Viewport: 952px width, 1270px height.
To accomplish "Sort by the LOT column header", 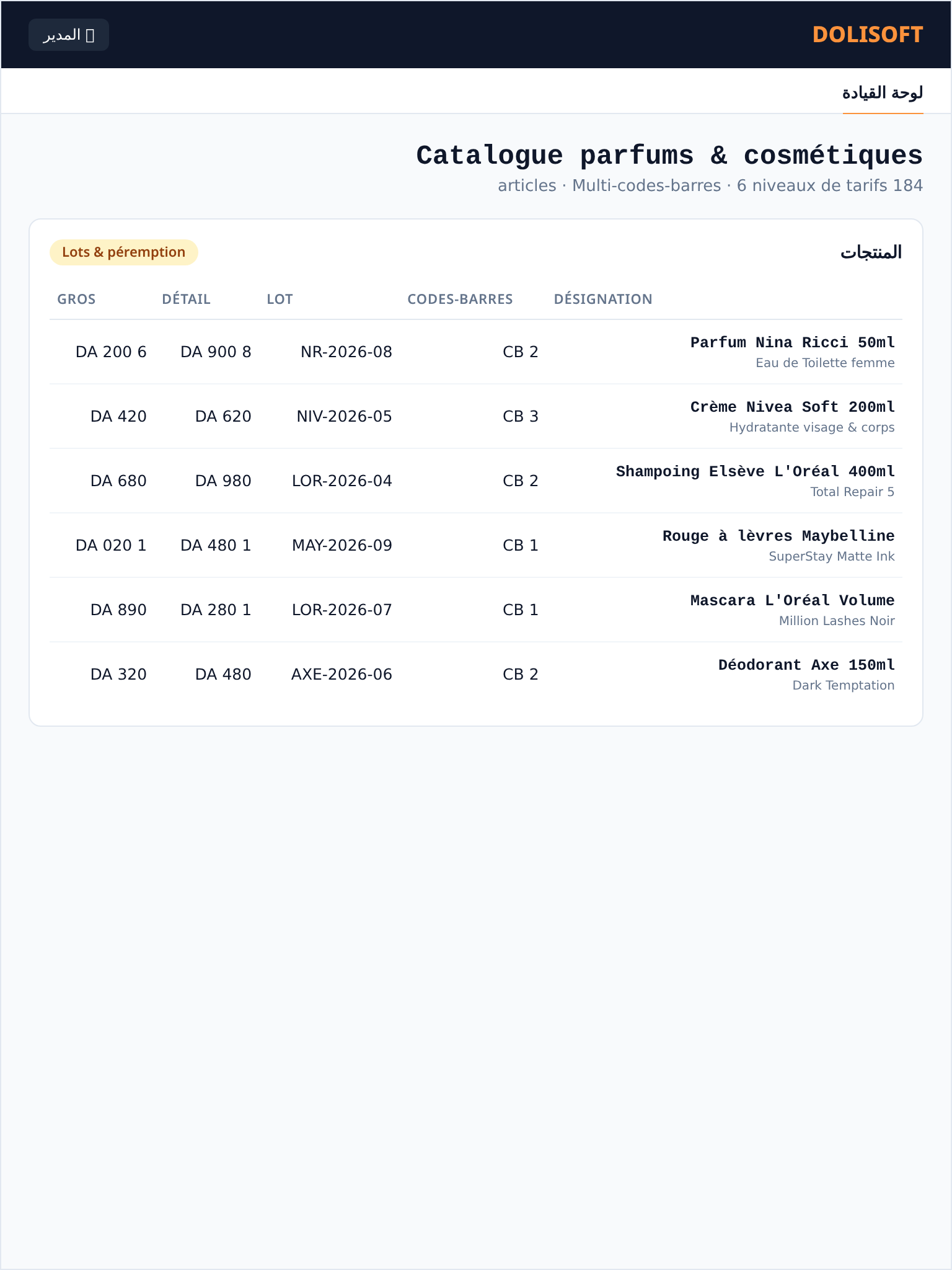I will point(280,300).
